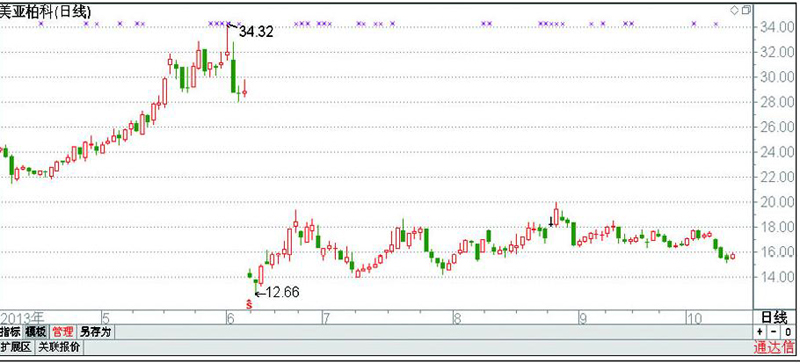Screen dimensions: 800x364
Task: Open the 扩展区 extension area tab
Action: pos(16,348)
